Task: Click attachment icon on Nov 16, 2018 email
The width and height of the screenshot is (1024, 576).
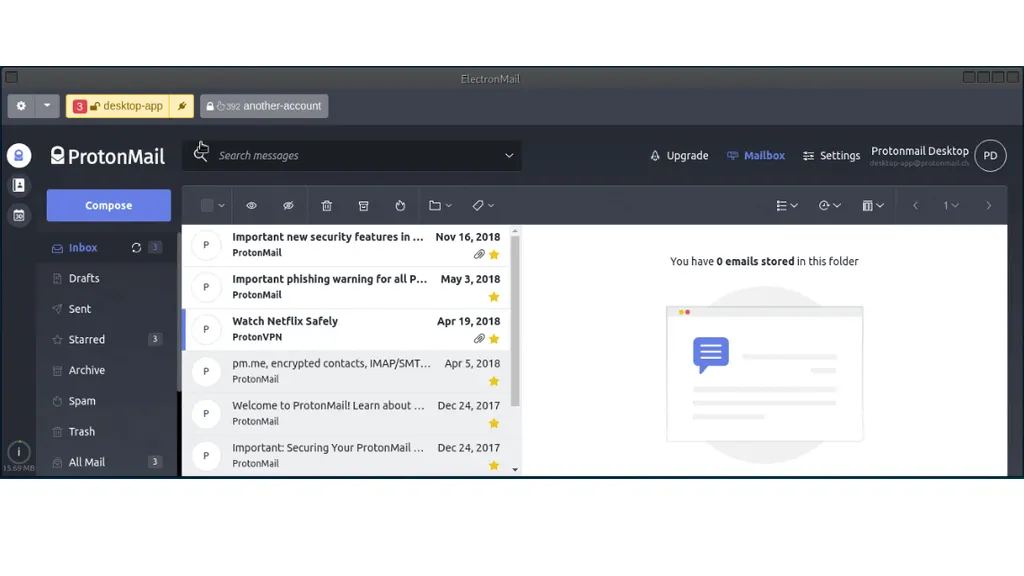Action: [479, 255]
